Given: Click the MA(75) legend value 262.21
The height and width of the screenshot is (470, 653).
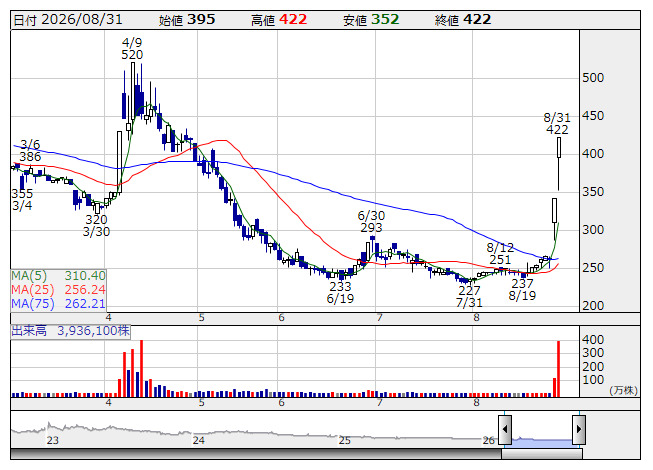Looking at the screenshot, I should pyautogui.click(x=85, y=304).
